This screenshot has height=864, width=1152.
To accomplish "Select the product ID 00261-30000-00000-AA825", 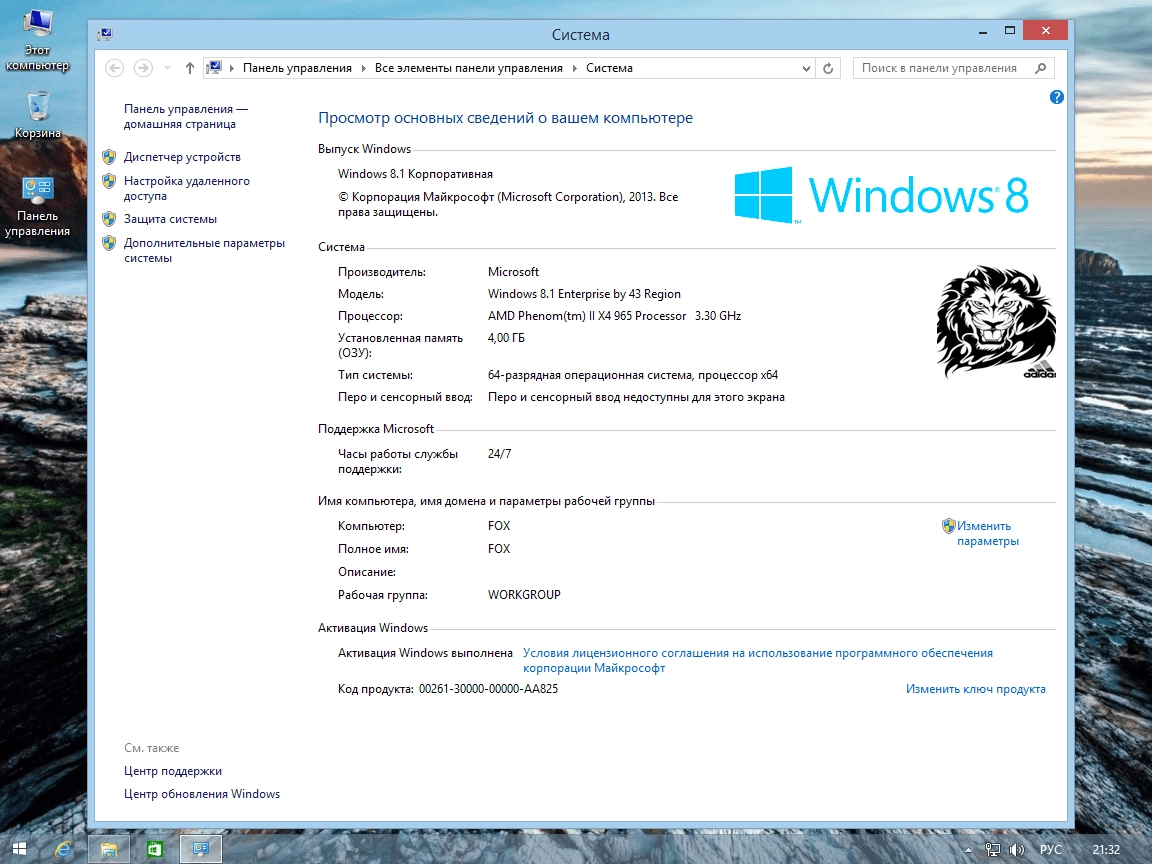I will [489, 689].
